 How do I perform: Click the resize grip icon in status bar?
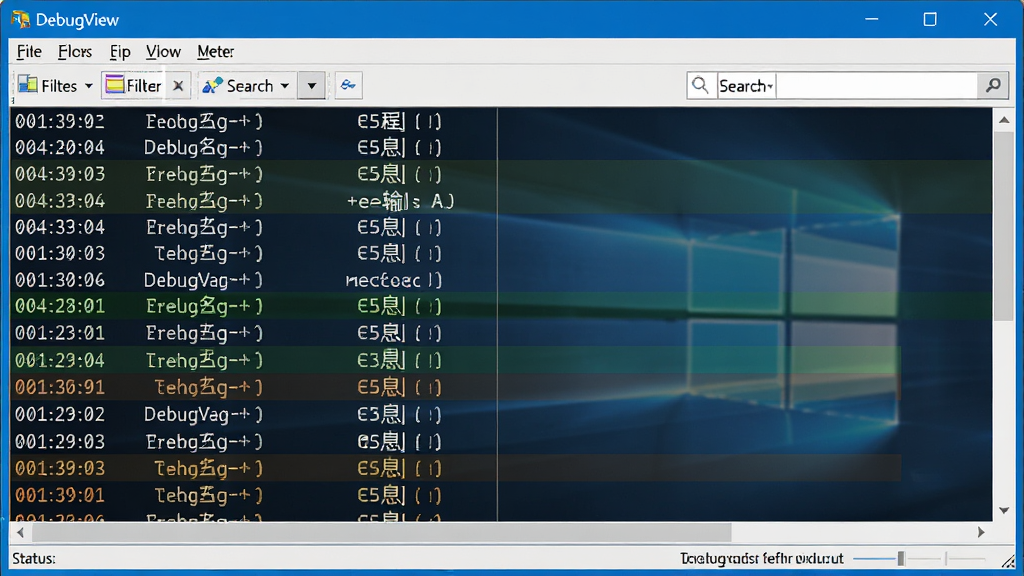click(1008, 560)
